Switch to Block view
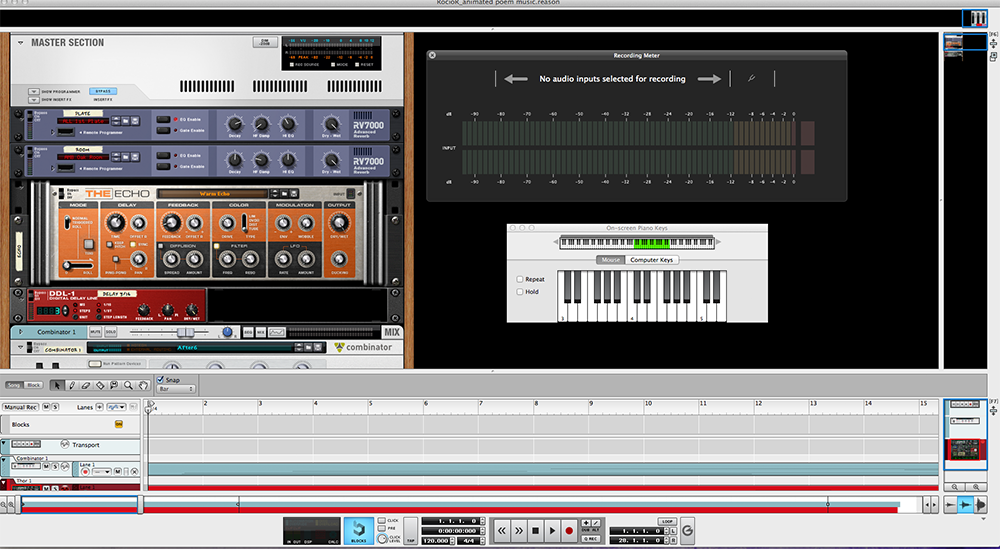Screen dimensions: 1000x549 [x=34, y=385]
